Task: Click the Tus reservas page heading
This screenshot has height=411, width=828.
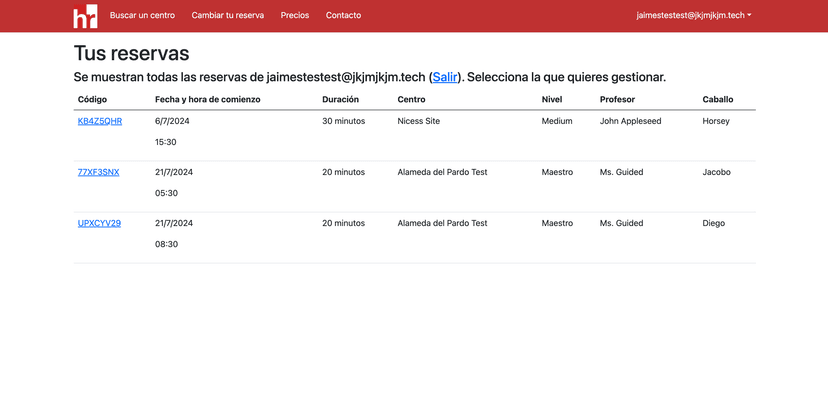Action: click(x=131, y=53)
